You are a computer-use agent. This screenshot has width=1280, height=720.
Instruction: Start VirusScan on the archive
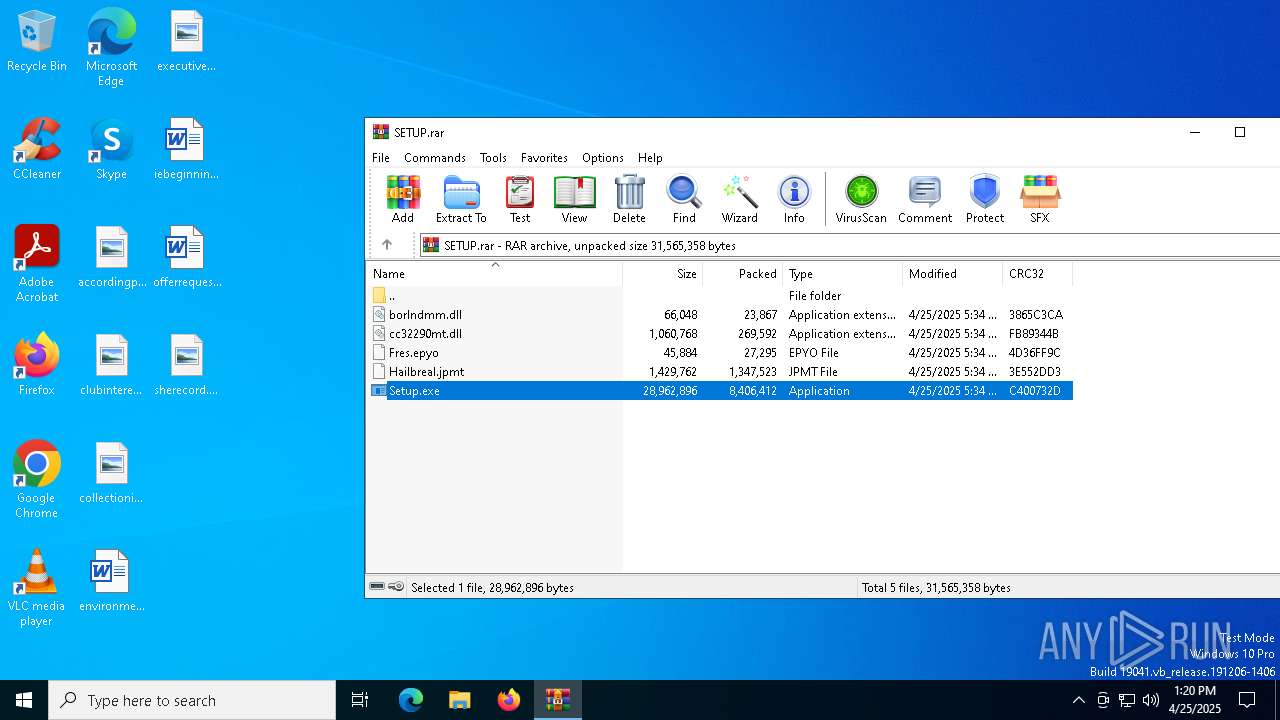click(861, 199)
